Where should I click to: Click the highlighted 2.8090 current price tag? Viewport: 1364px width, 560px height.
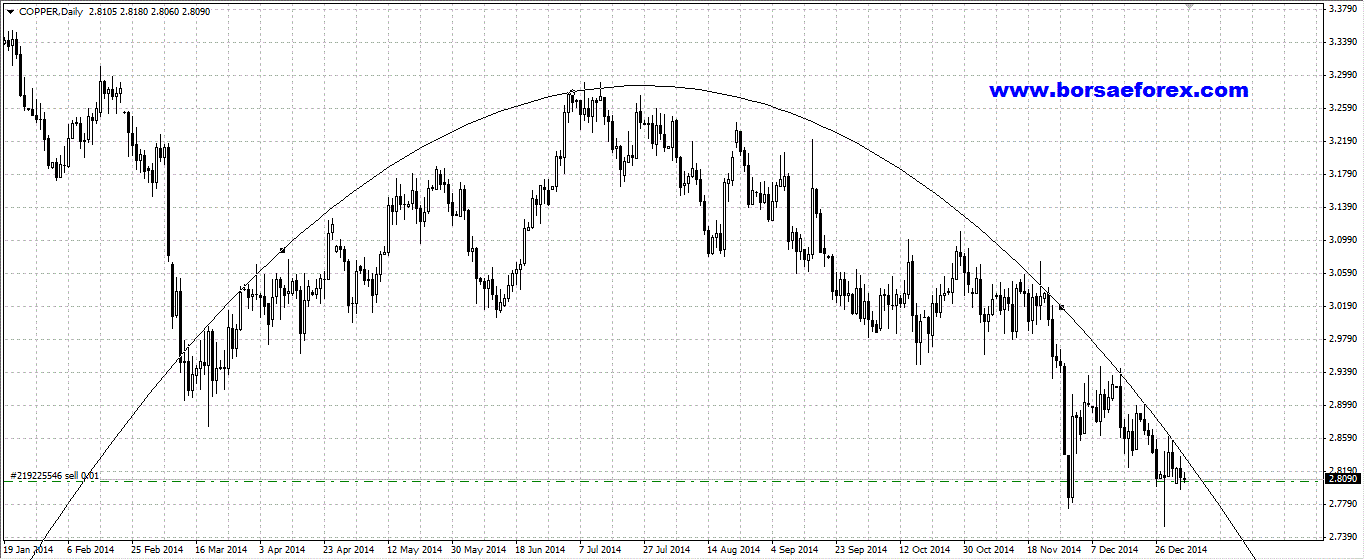click(1342, 479)
